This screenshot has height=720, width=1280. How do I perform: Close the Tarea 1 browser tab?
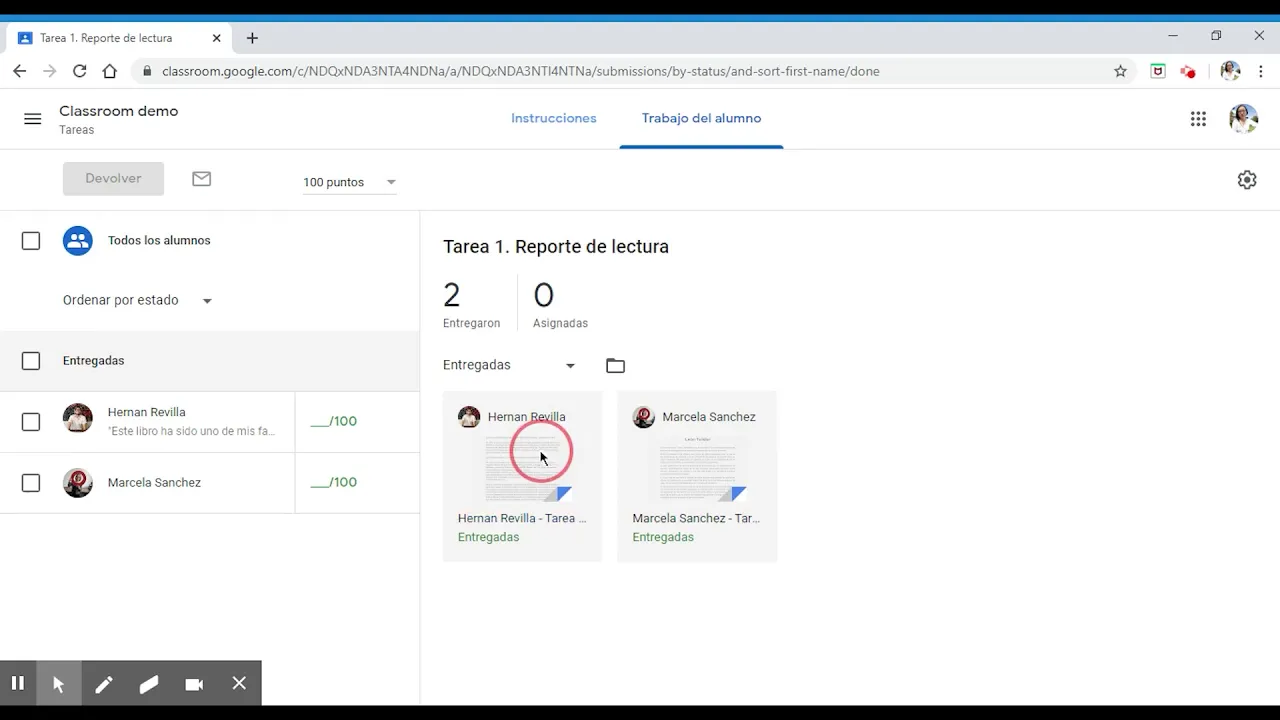tap(217, 38)
